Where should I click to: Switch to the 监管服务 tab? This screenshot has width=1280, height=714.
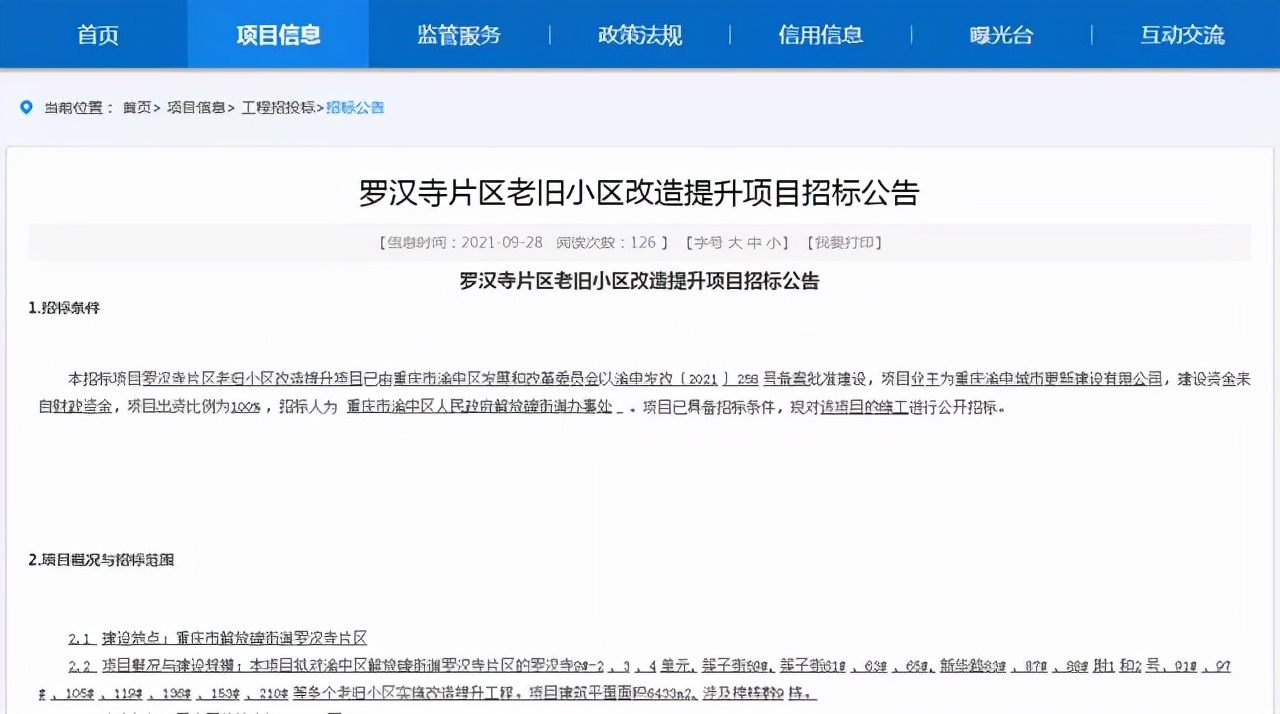tap(457, 34)
